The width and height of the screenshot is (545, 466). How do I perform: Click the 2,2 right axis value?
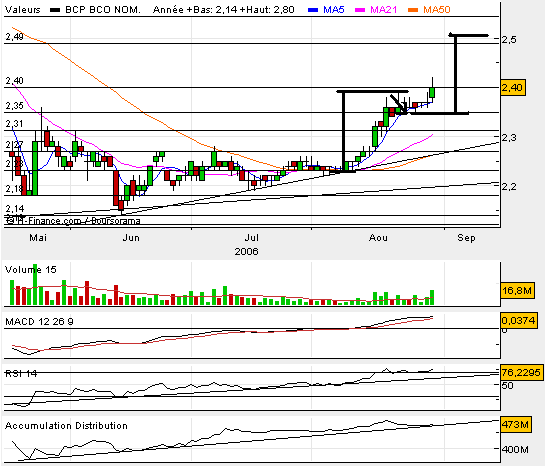click(x=509, y=187)
